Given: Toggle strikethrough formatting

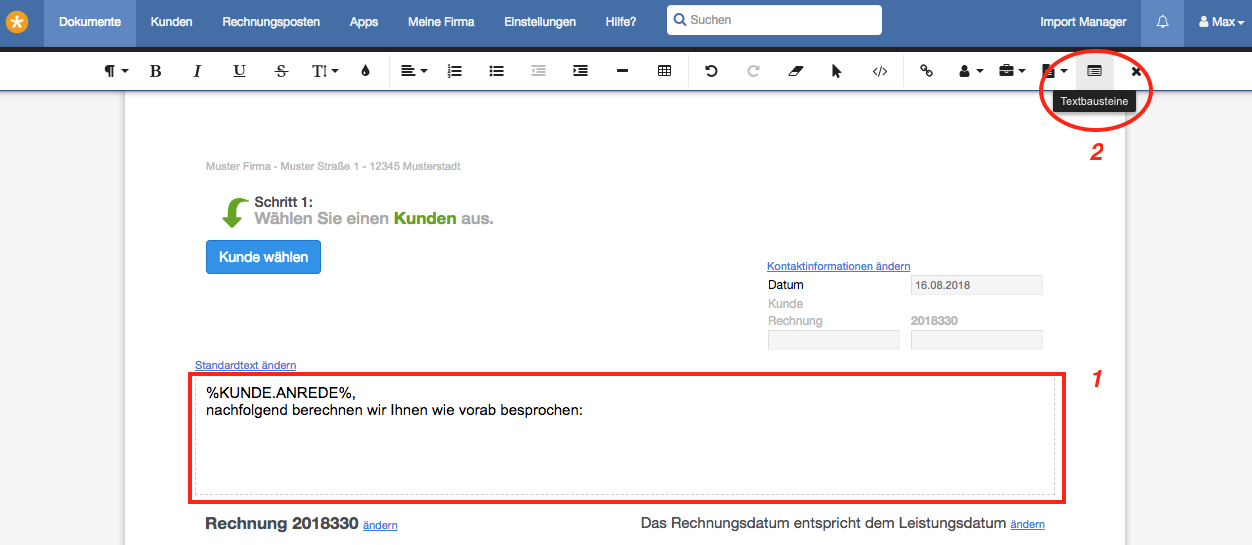Looking at the screenshot, I should (281, 71).
